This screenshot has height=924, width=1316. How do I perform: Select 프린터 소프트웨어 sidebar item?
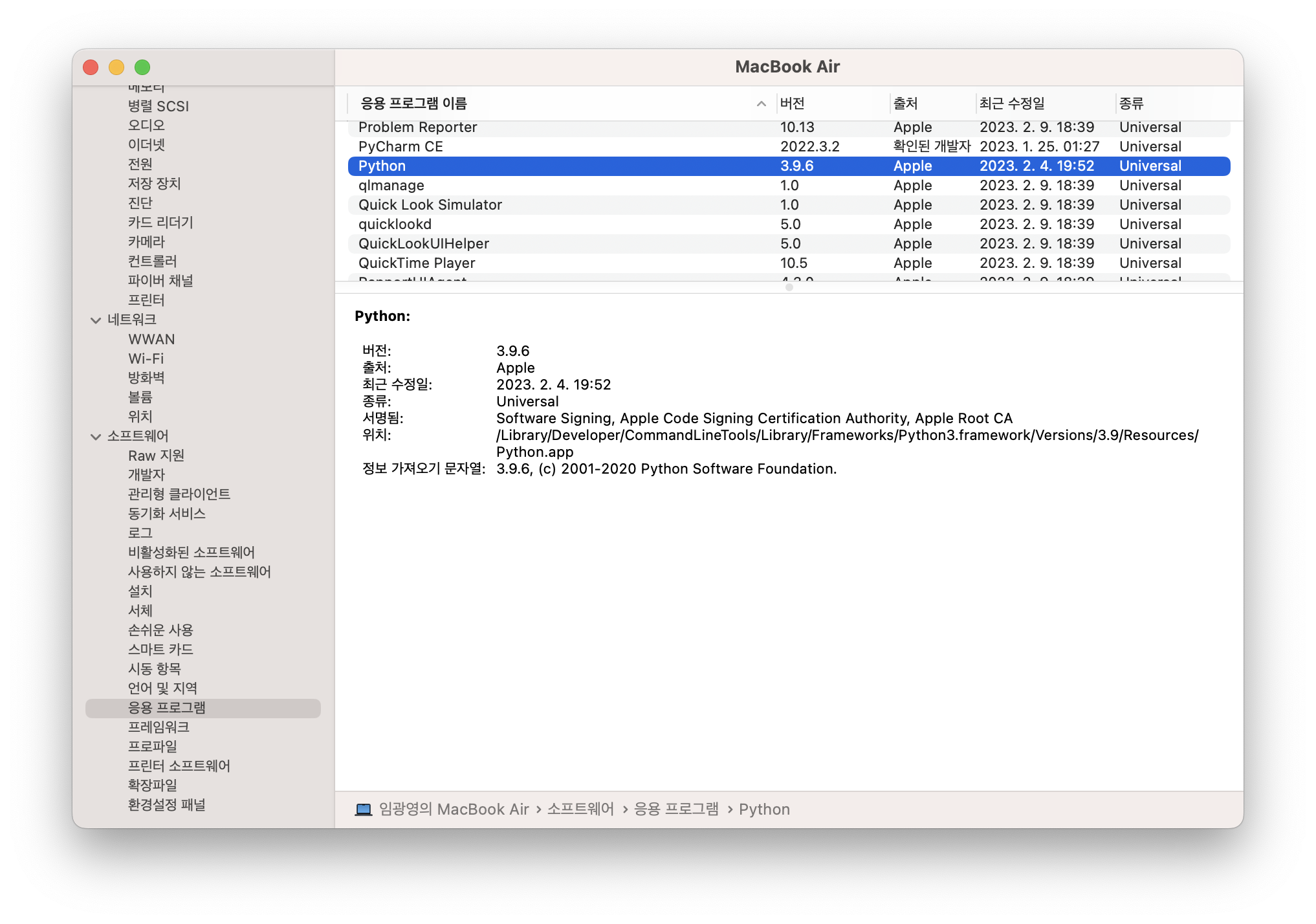[x=179, y=765]
